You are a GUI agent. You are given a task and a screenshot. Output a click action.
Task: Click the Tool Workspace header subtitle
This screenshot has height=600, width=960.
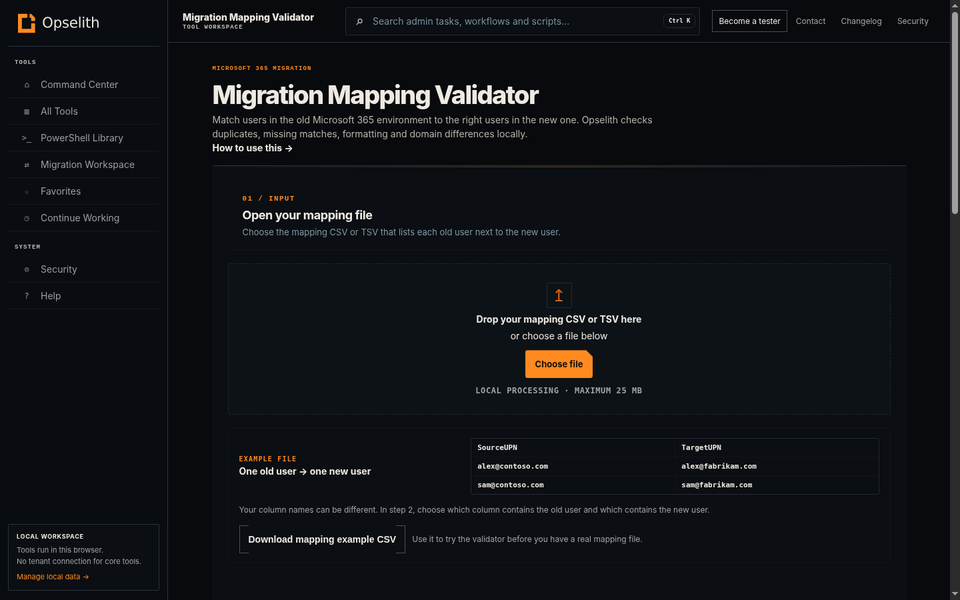(x=212, y=28)
